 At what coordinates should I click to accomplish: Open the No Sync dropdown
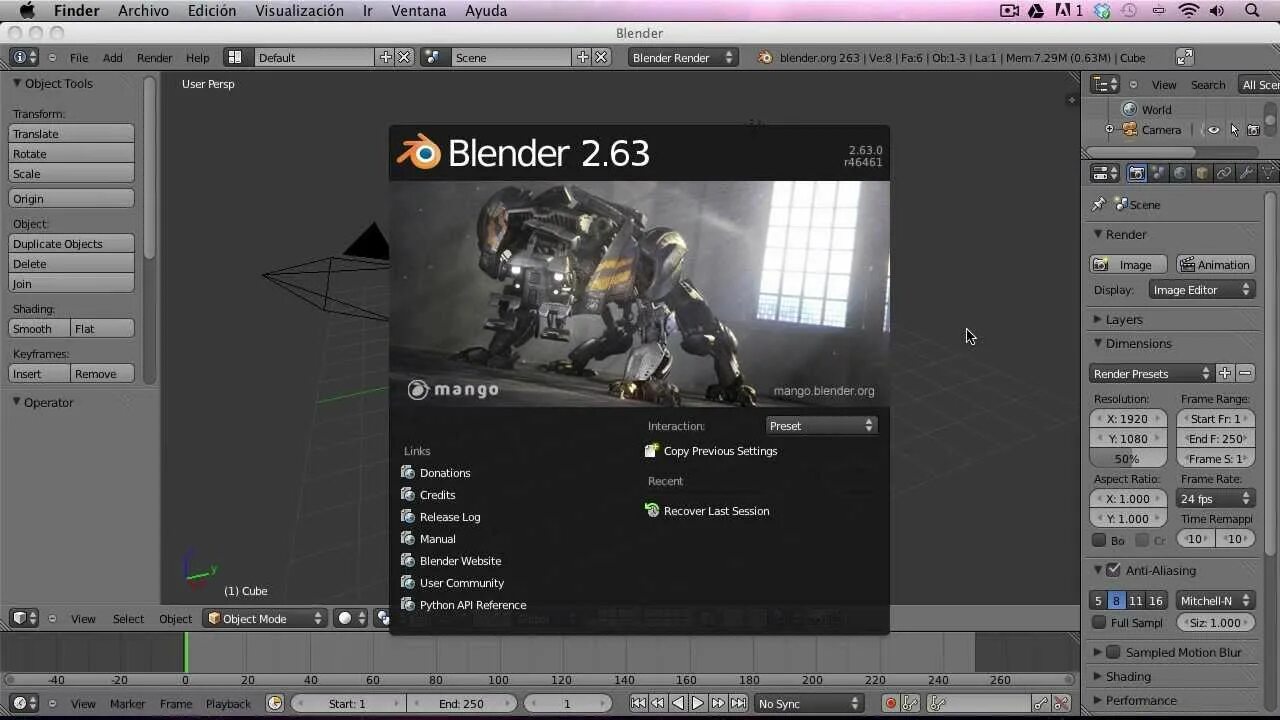pyautogui.click(x=810, y=704)
